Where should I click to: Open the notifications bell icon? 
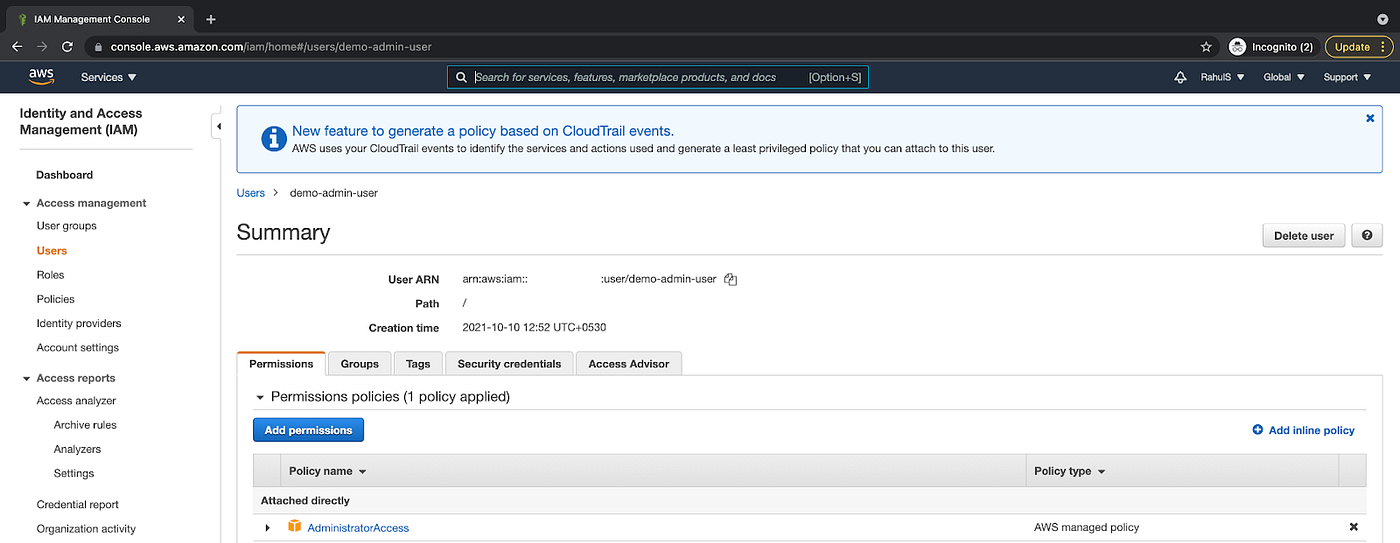(1180, 77)
